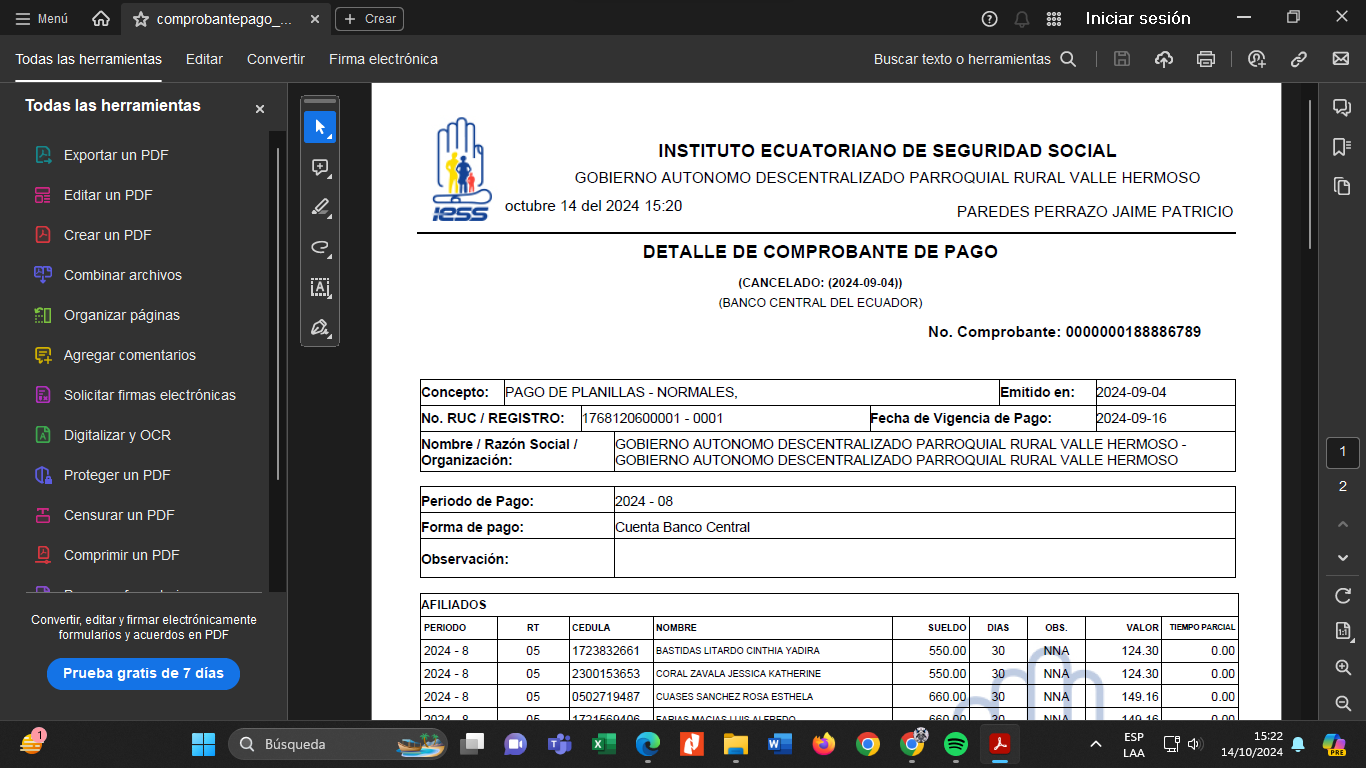Open the bookmarks panel icon
Viewport: 1366px width, 768px height.
[x=1342, y=147]
